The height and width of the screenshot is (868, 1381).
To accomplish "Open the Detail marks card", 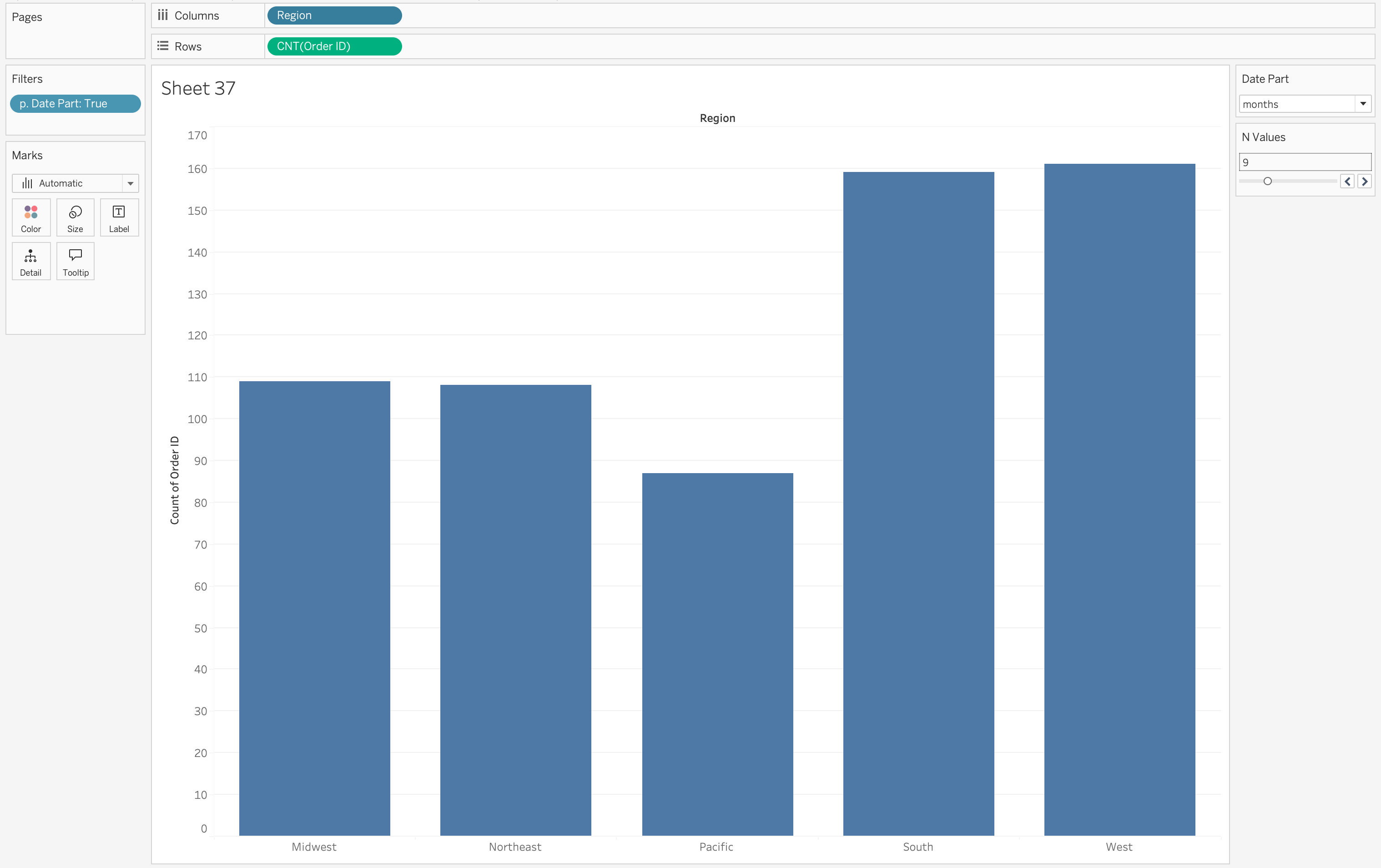I will [31, 256].
